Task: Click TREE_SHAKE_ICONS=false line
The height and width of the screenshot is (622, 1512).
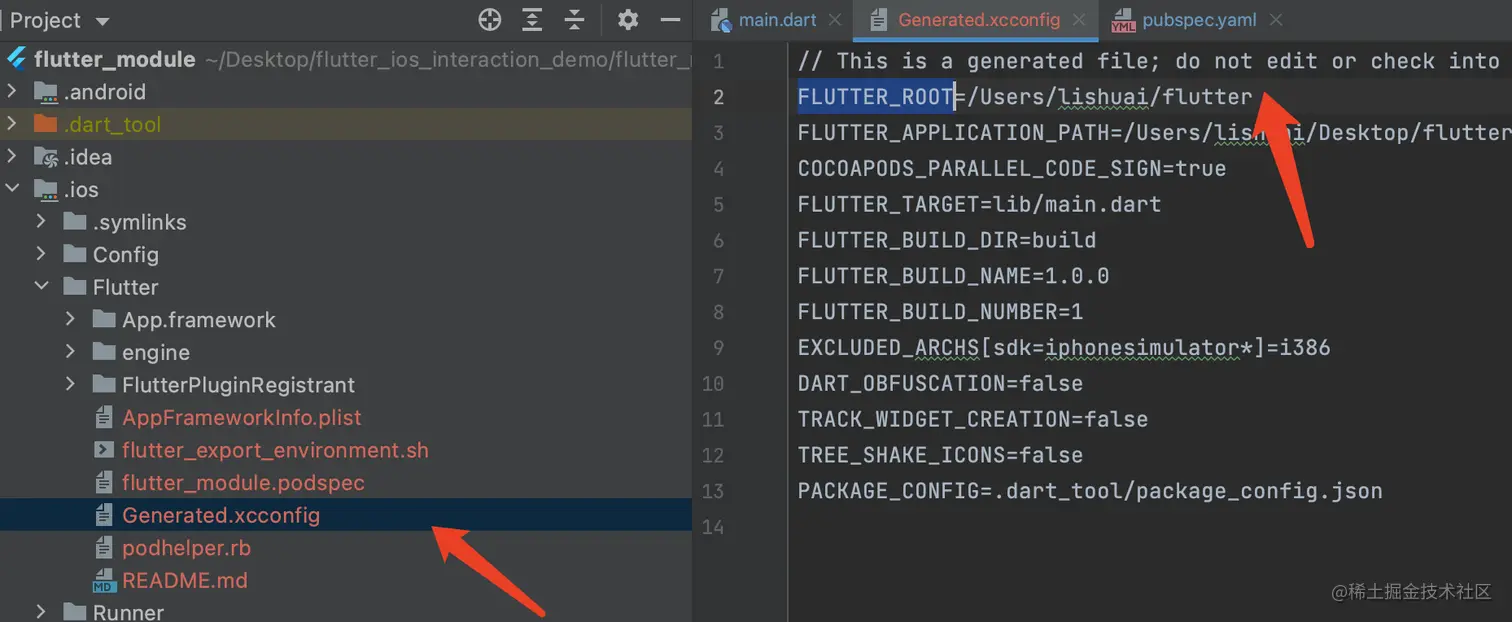Action: [x=940, y=455]
